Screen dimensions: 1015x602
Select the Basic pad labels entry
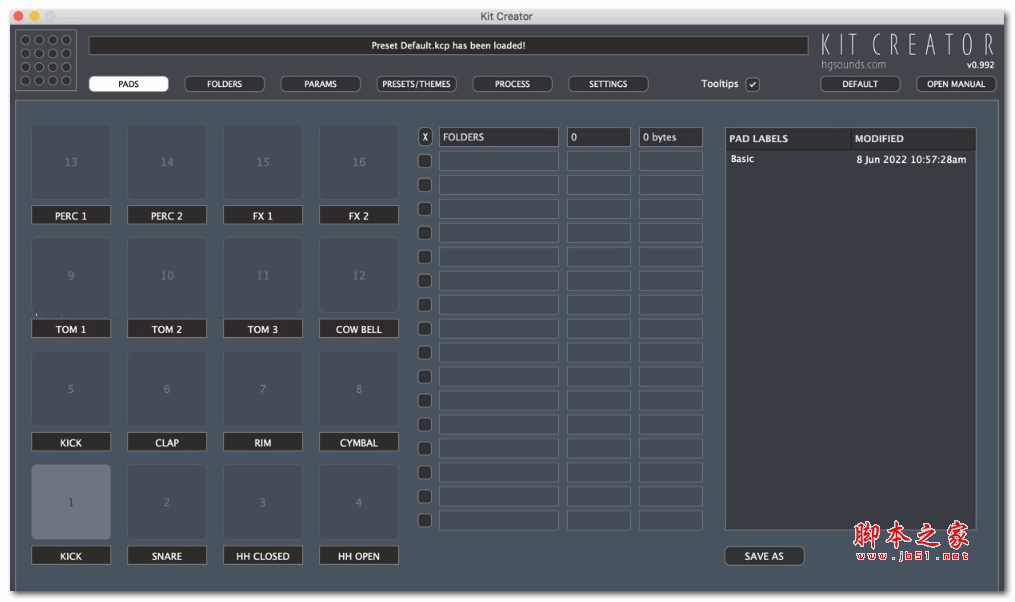coord(743,160)
